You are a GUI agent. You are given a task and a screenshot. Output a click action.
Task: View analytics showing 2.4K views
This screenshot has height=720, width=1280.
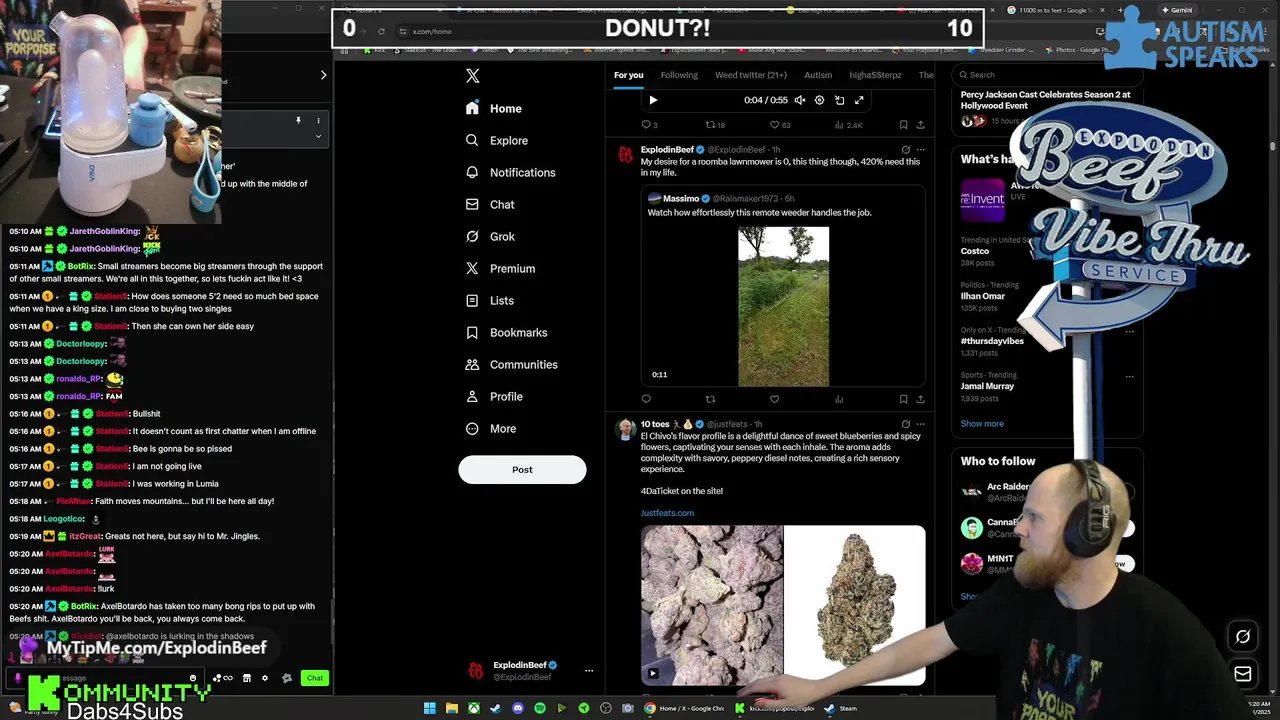847,125
